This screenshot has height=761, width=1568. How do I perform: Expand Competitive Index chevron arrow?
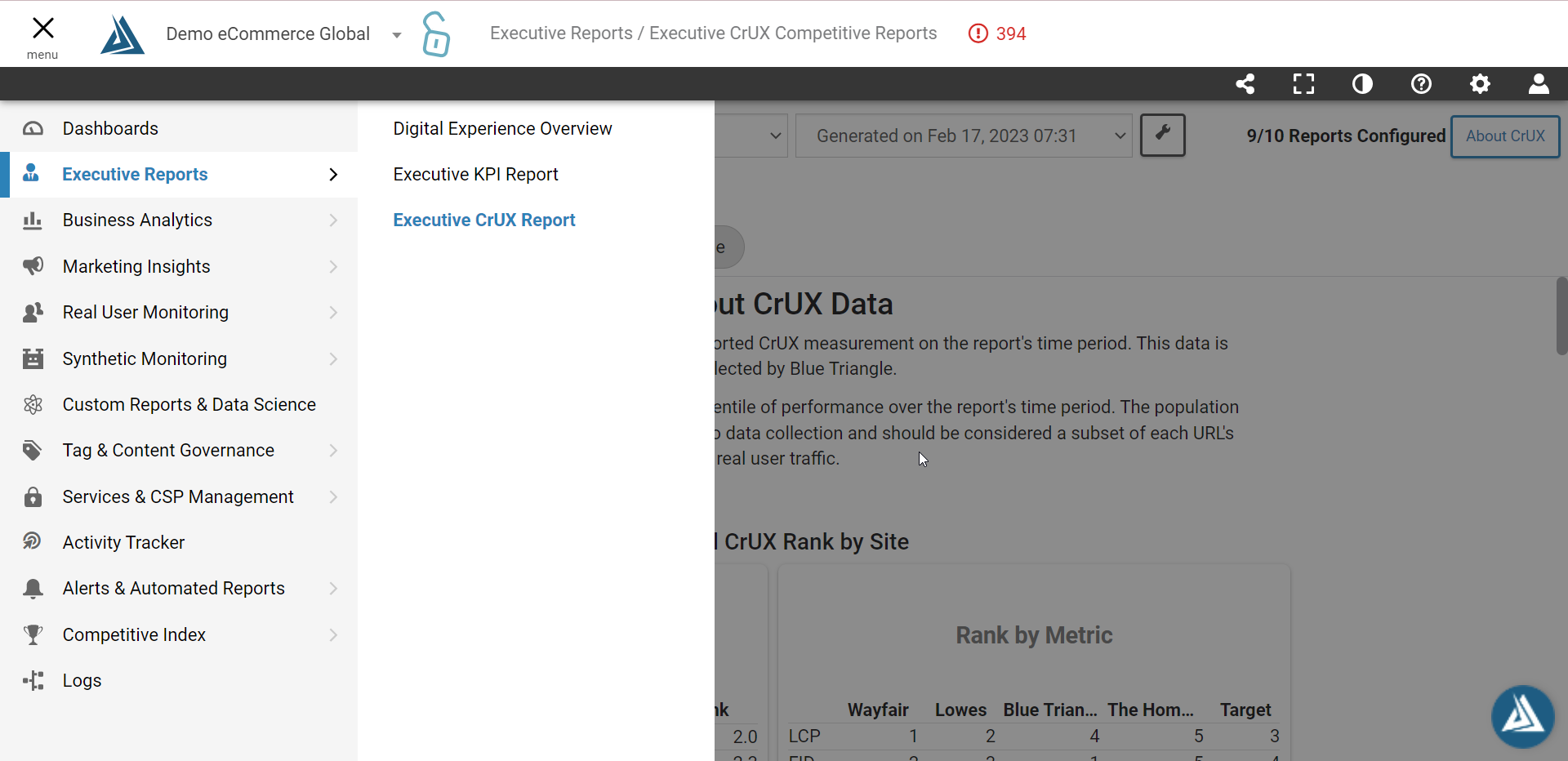[x=333, y=634]
